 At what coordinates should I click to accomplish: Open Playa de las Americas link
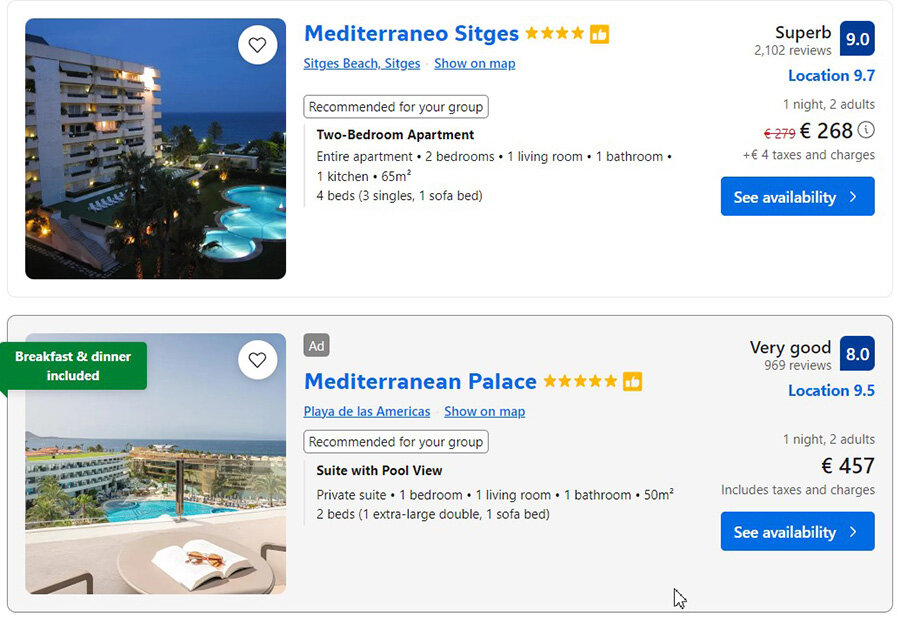pos(367,411)
